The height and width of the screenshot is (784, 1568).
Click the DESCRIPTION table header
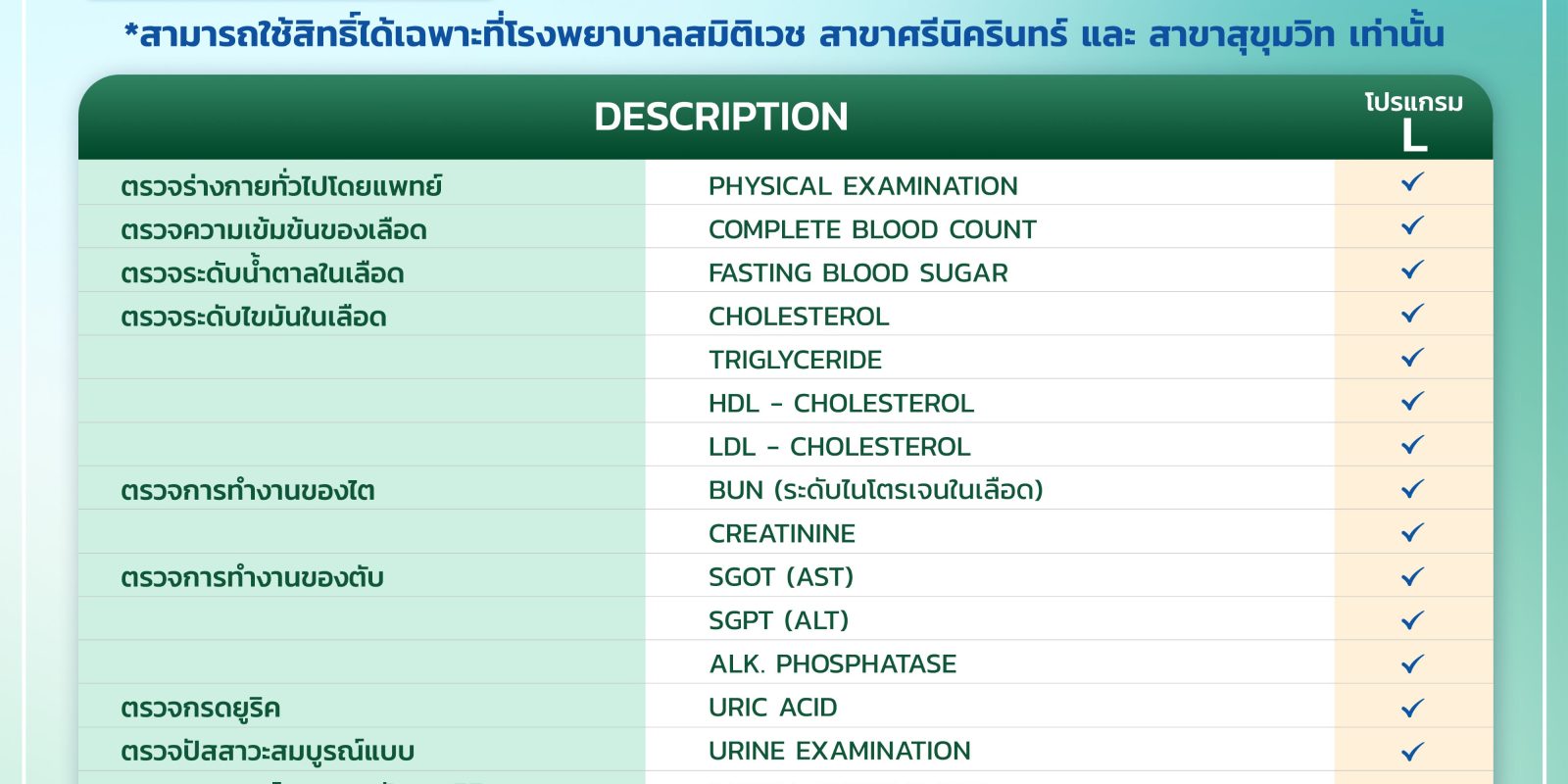[721, 117]
